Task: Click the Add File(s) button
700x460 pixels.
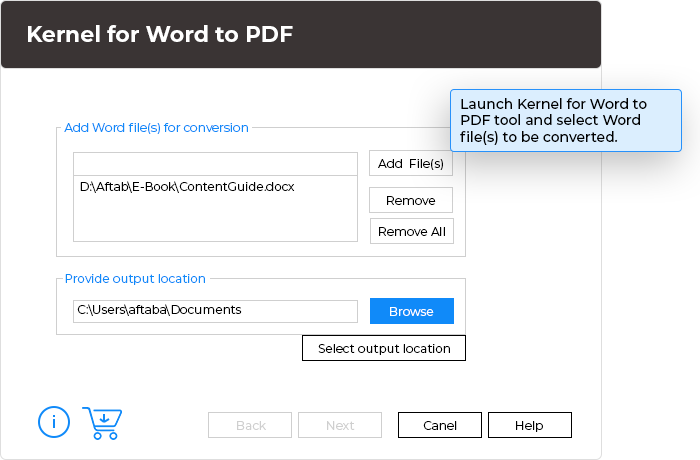Action: tap(411, 163)
